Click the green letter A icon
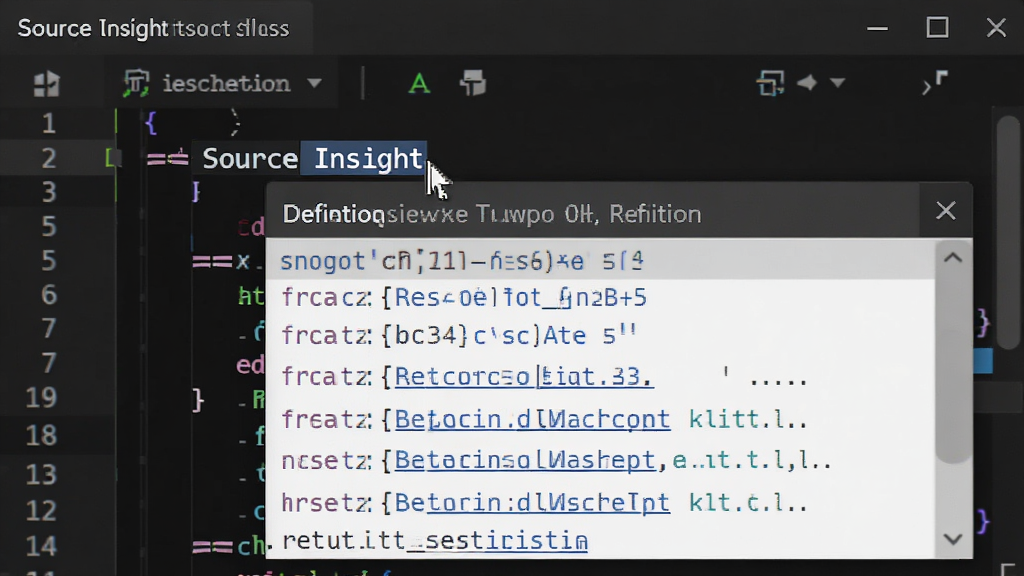This screenshot has width=1024, height=576. click(419, 84)
